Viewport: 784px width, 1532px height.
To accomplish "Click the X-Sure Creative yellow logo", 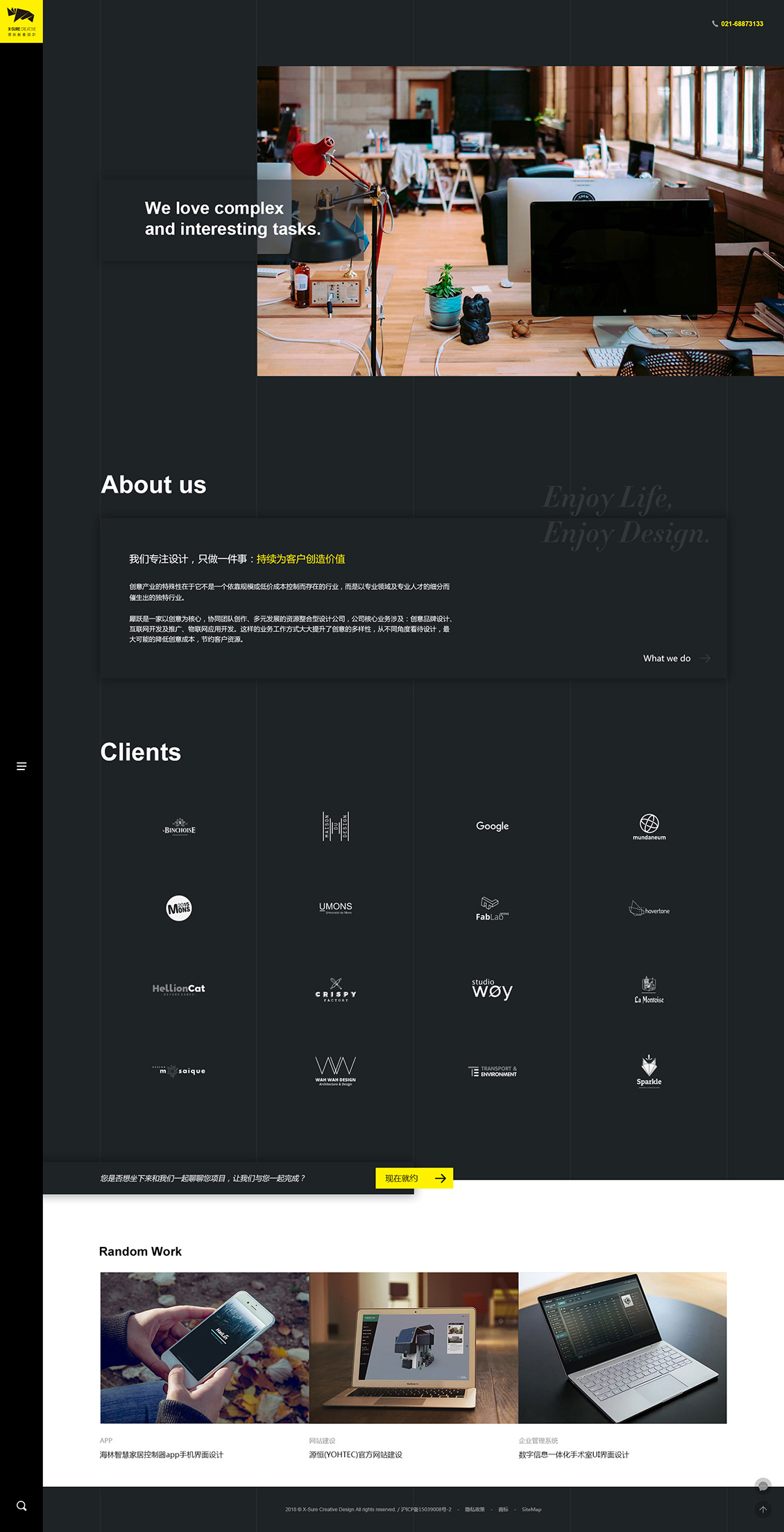I will pos(22,22).
